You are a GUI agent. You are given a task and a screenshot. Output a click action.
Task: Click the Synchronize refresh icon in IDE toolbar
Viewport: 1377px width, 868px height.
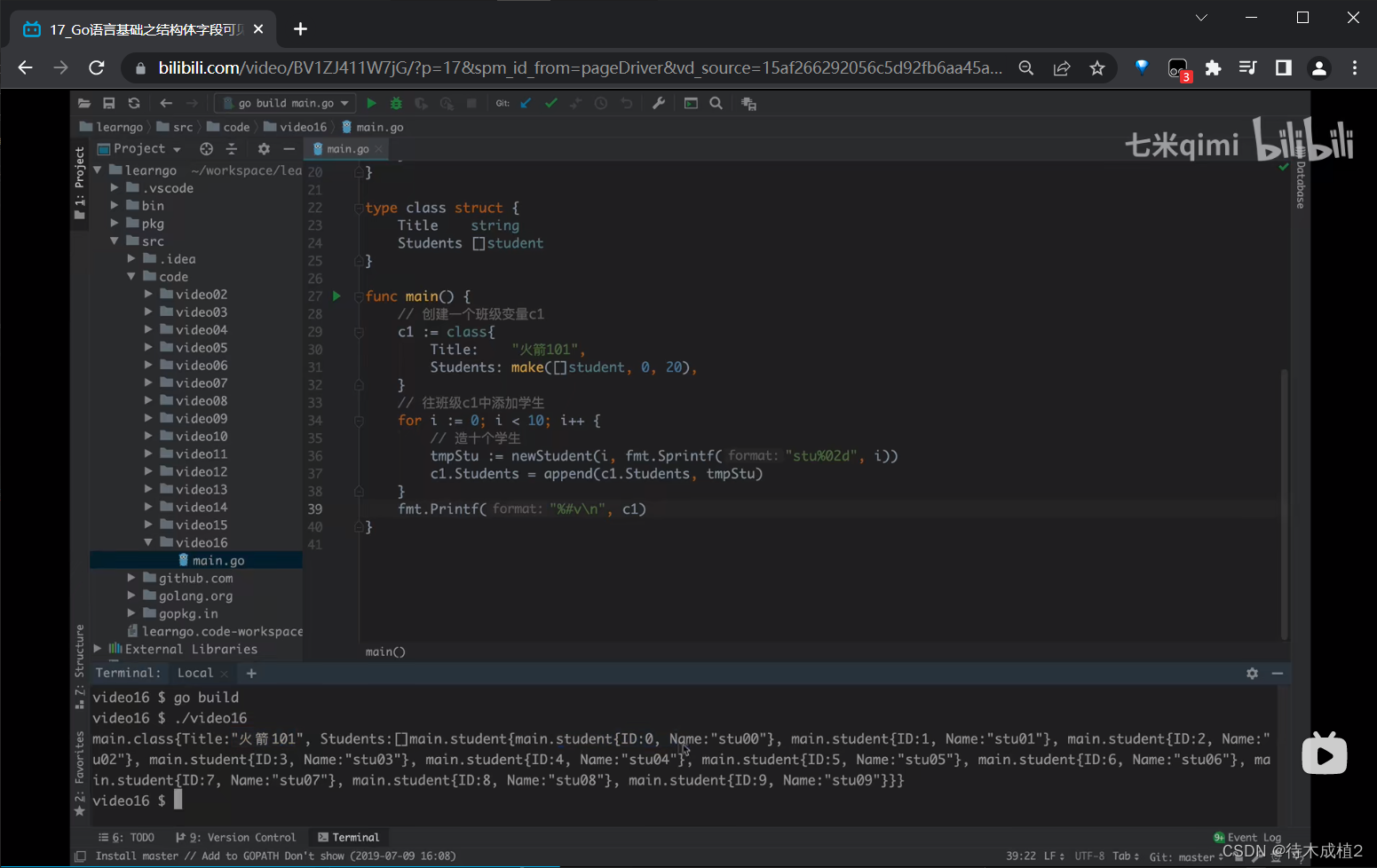(x=134, y=103)
